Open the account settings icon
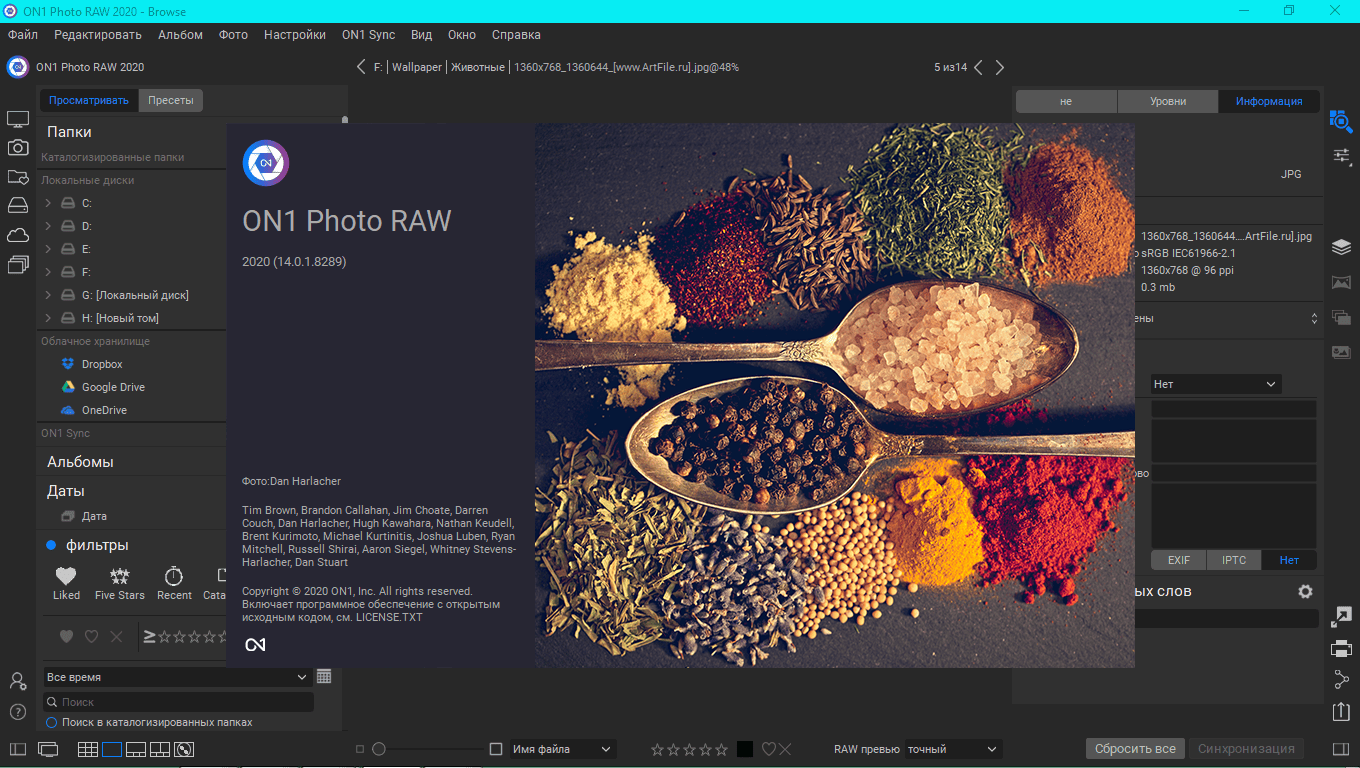1360x768 pixels. tap(18, 681)
